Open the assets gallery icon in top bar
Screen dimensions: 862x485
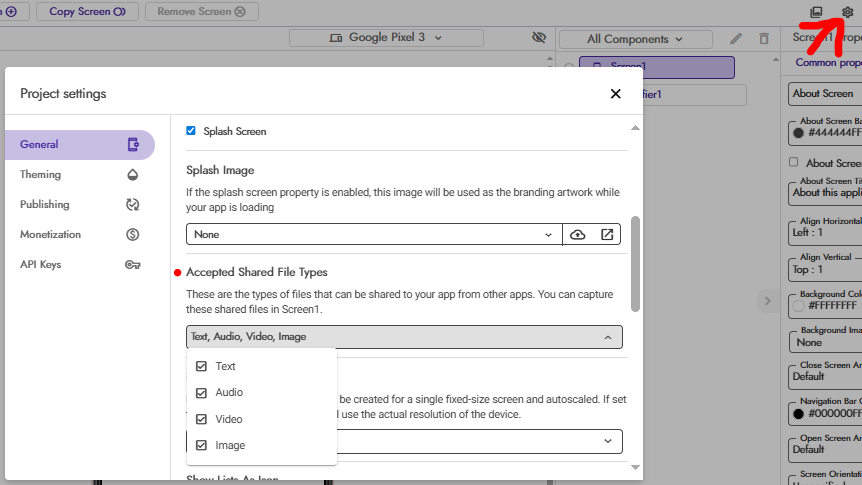[x=816, y=12]
